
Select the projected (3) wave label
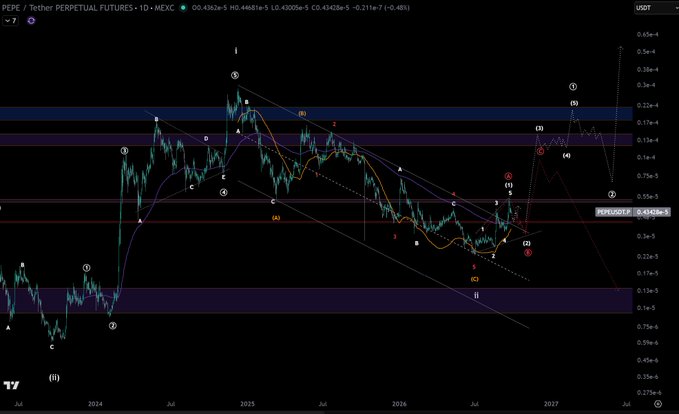click(x=539, y=128)
